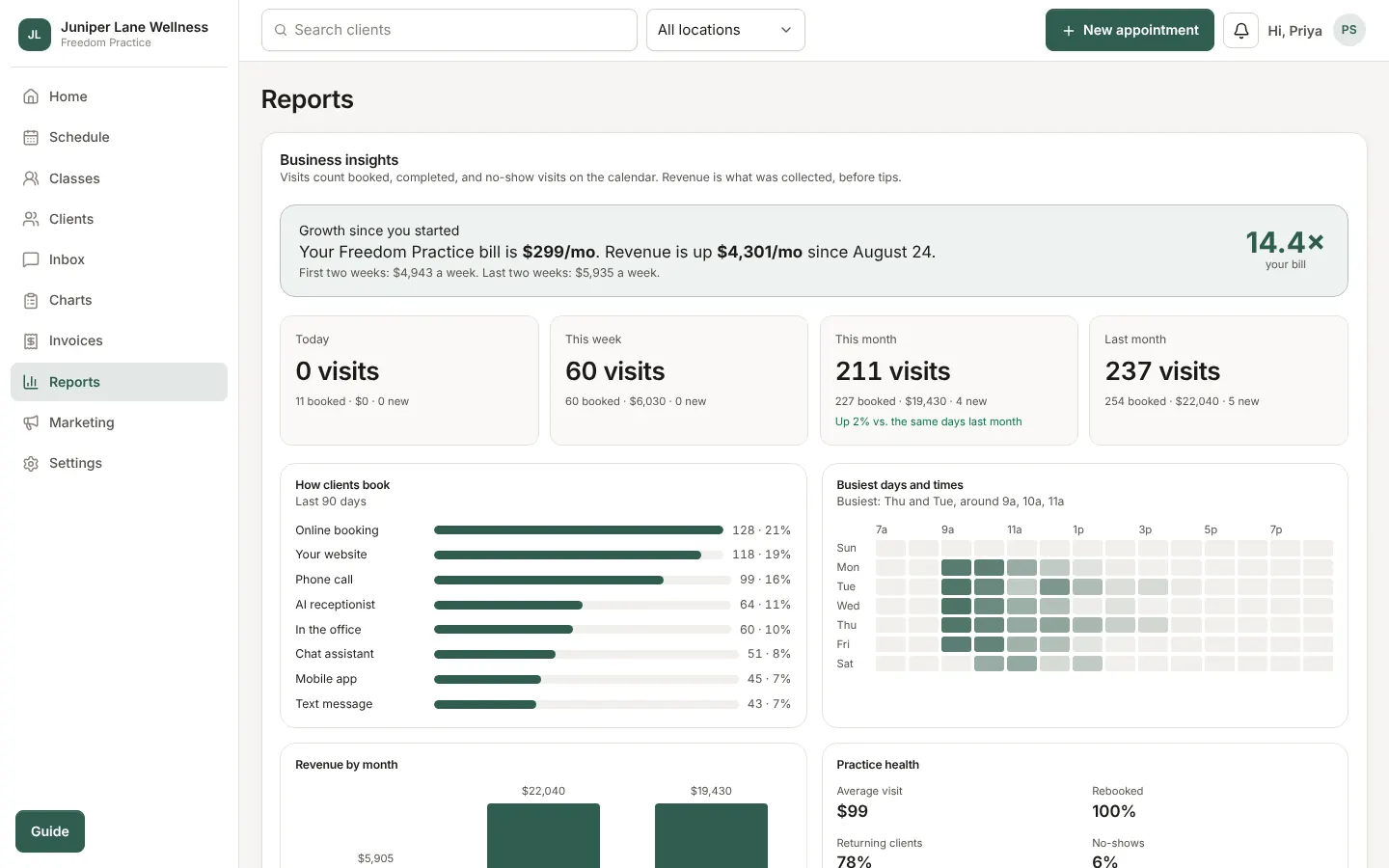
Task: Click the JL practice logo
Action: coord(35,34)
